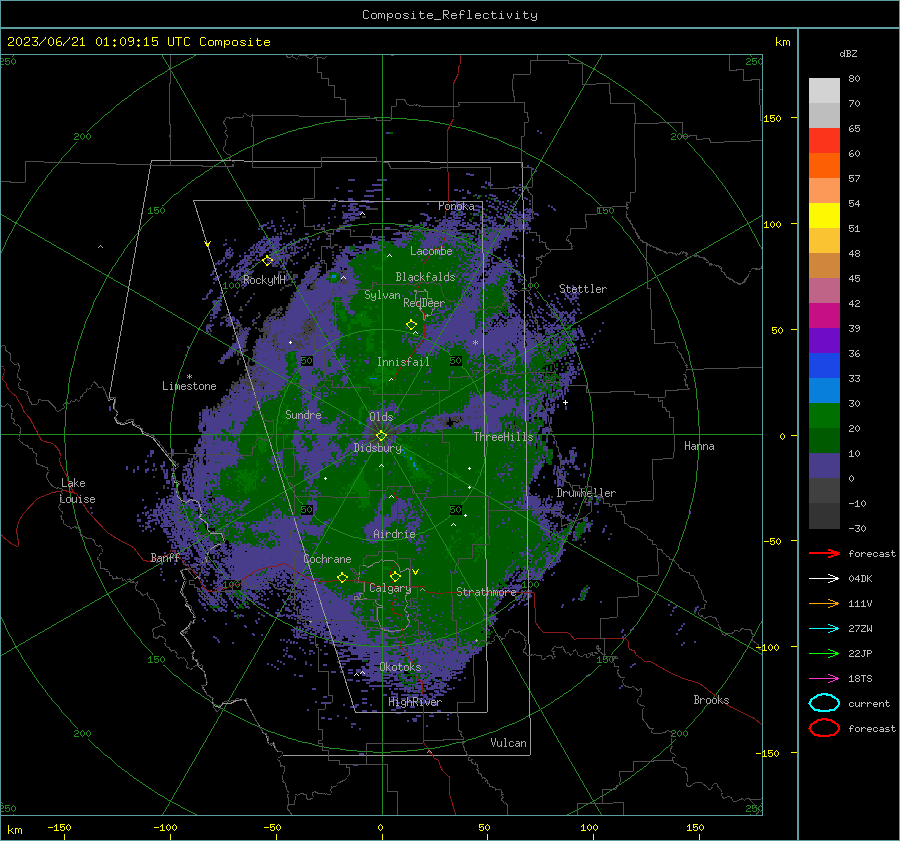900x841 pixels.
Task: Click the white cross marker south of Stettler
Action: click(x=565, y=402)
